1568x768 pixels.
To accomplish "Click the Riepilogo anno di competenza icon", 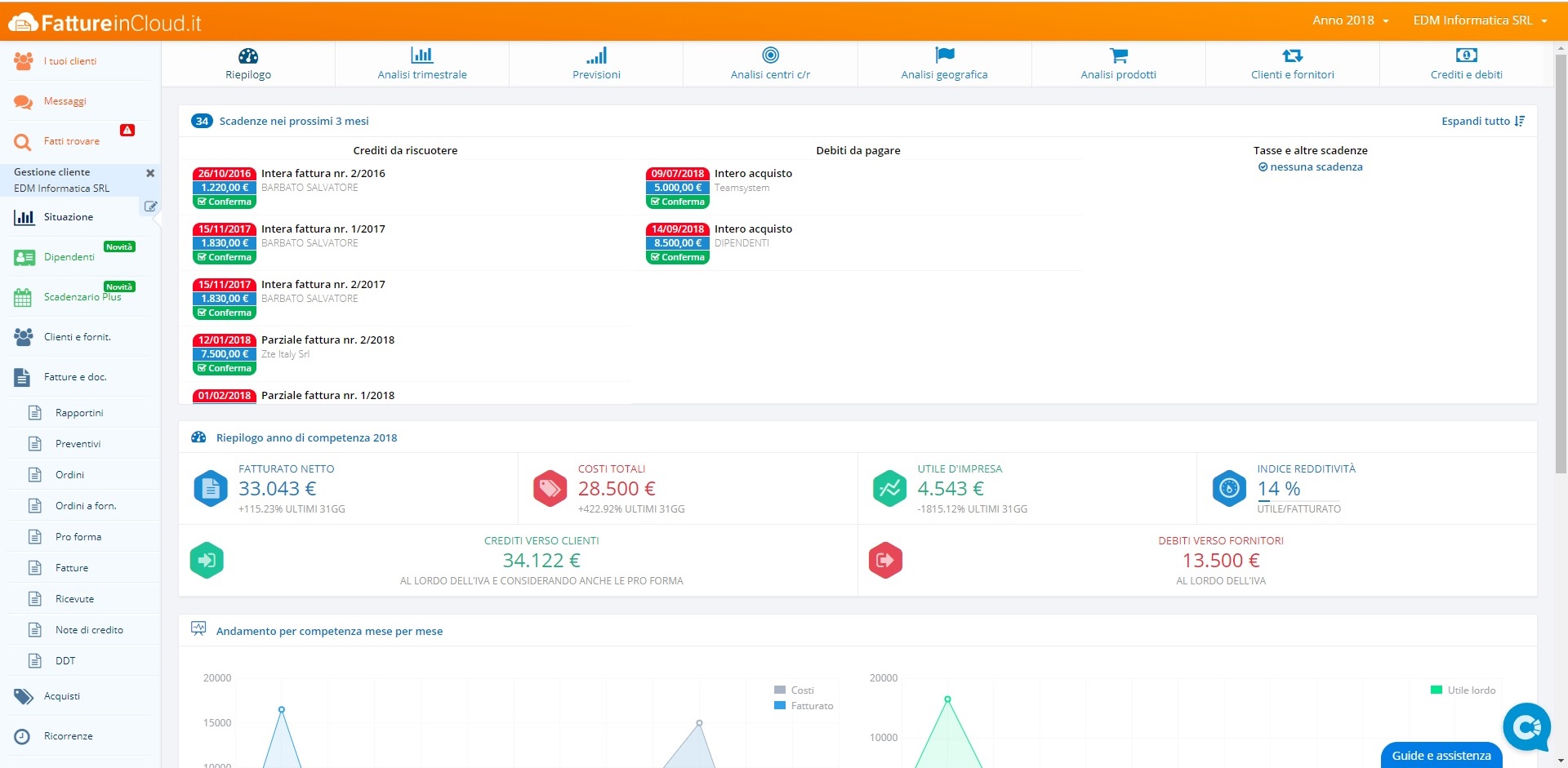I will tap(198, 437).
